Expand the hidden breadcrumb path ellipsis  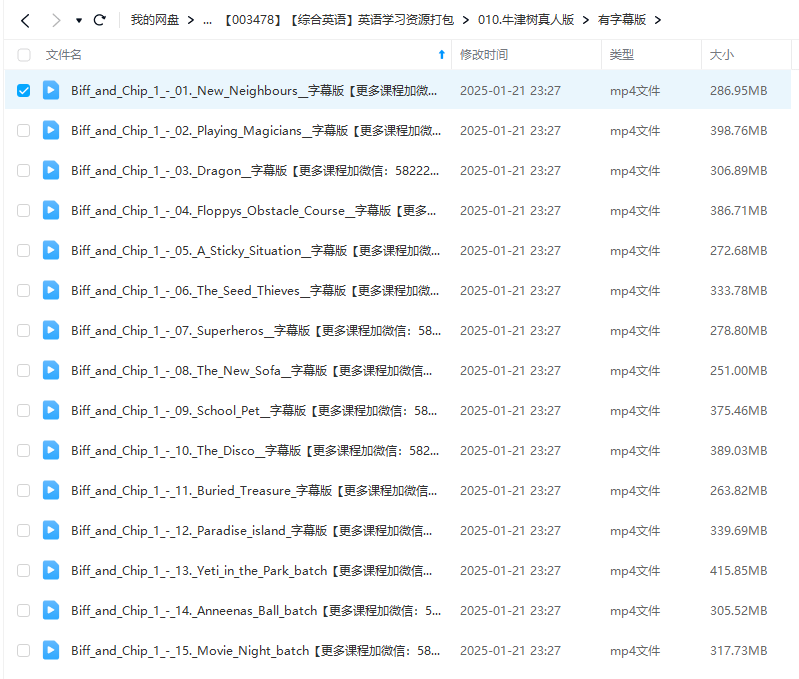[x=207, y=20]
